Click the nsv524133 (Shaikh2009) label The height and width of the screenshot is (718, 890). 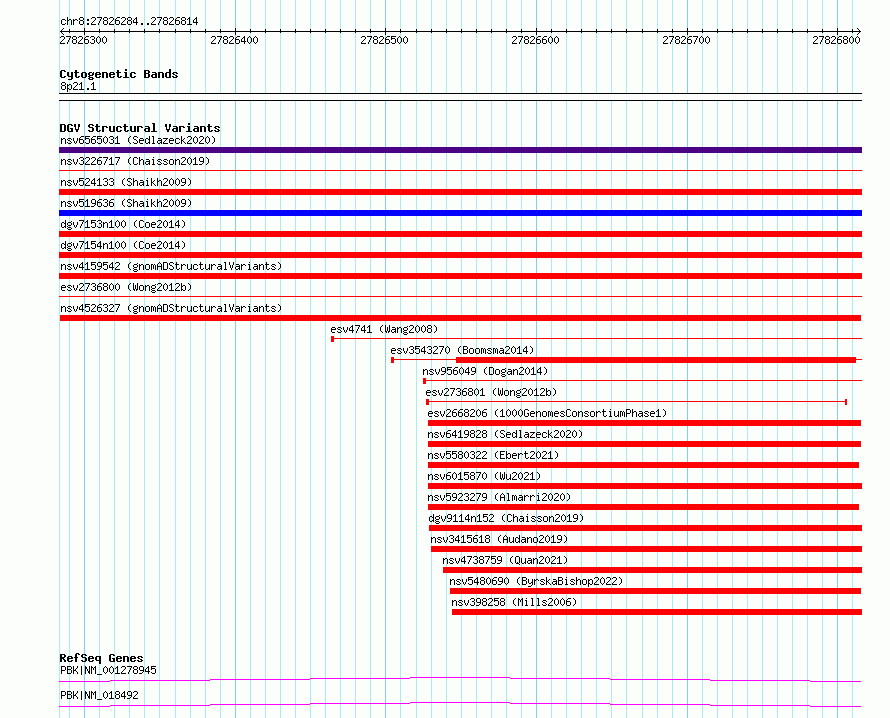pyautogui.click(x=126, y=182)
